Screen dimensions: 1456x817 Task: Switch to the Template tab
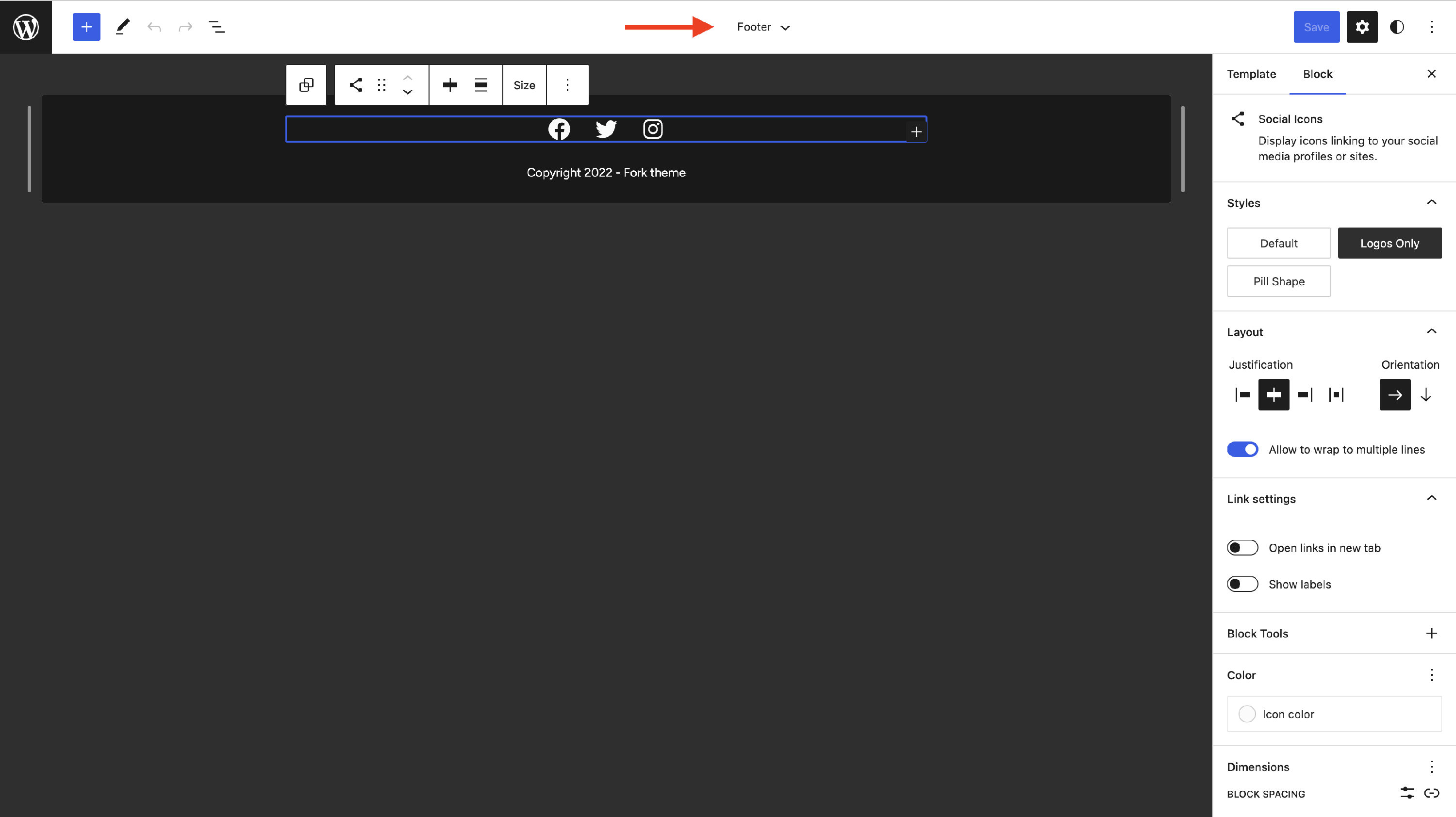pyautogui.click(x=1251, y=74)
